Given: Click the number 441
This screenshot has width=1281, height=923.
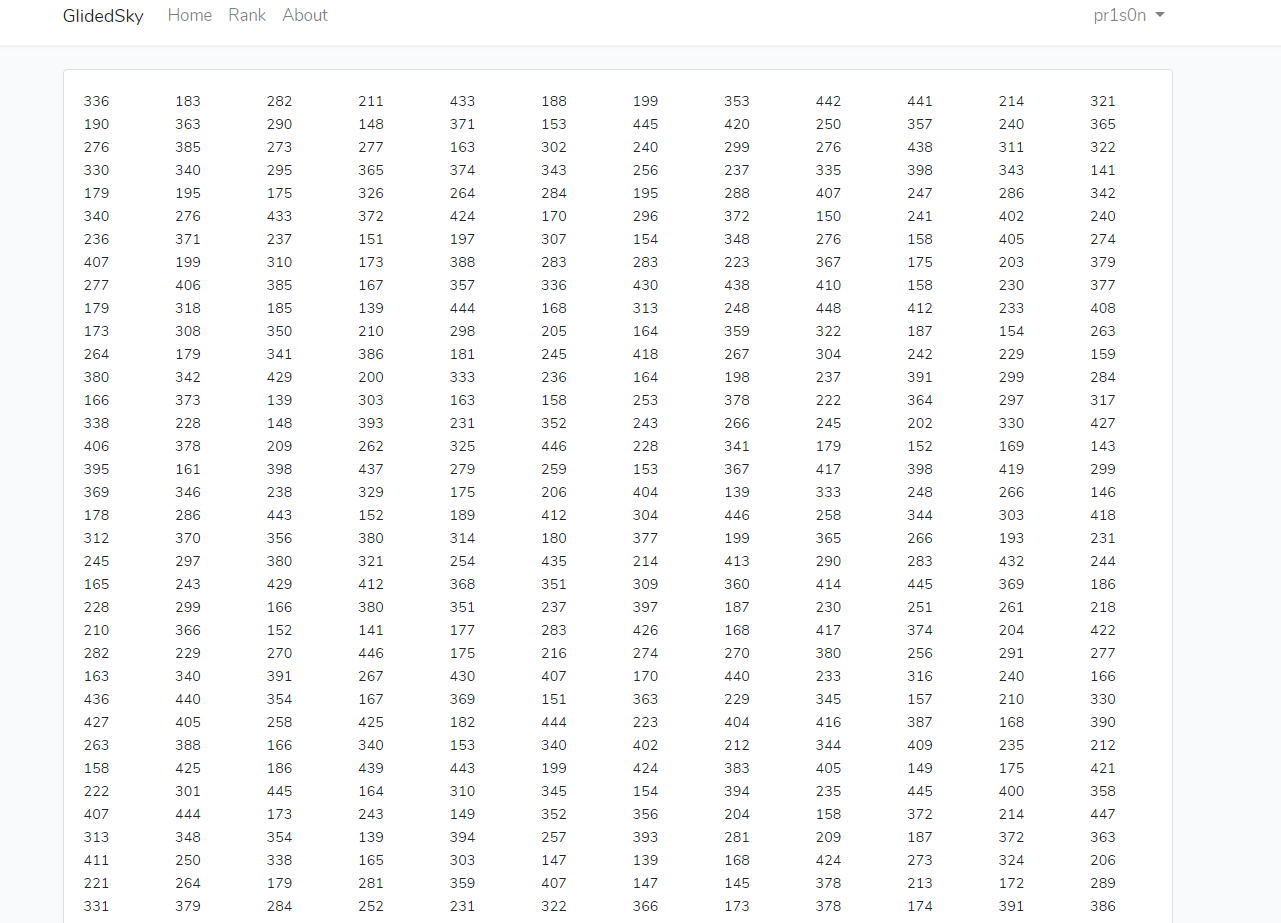Looking at the screenshot, I should coord(920,101).
